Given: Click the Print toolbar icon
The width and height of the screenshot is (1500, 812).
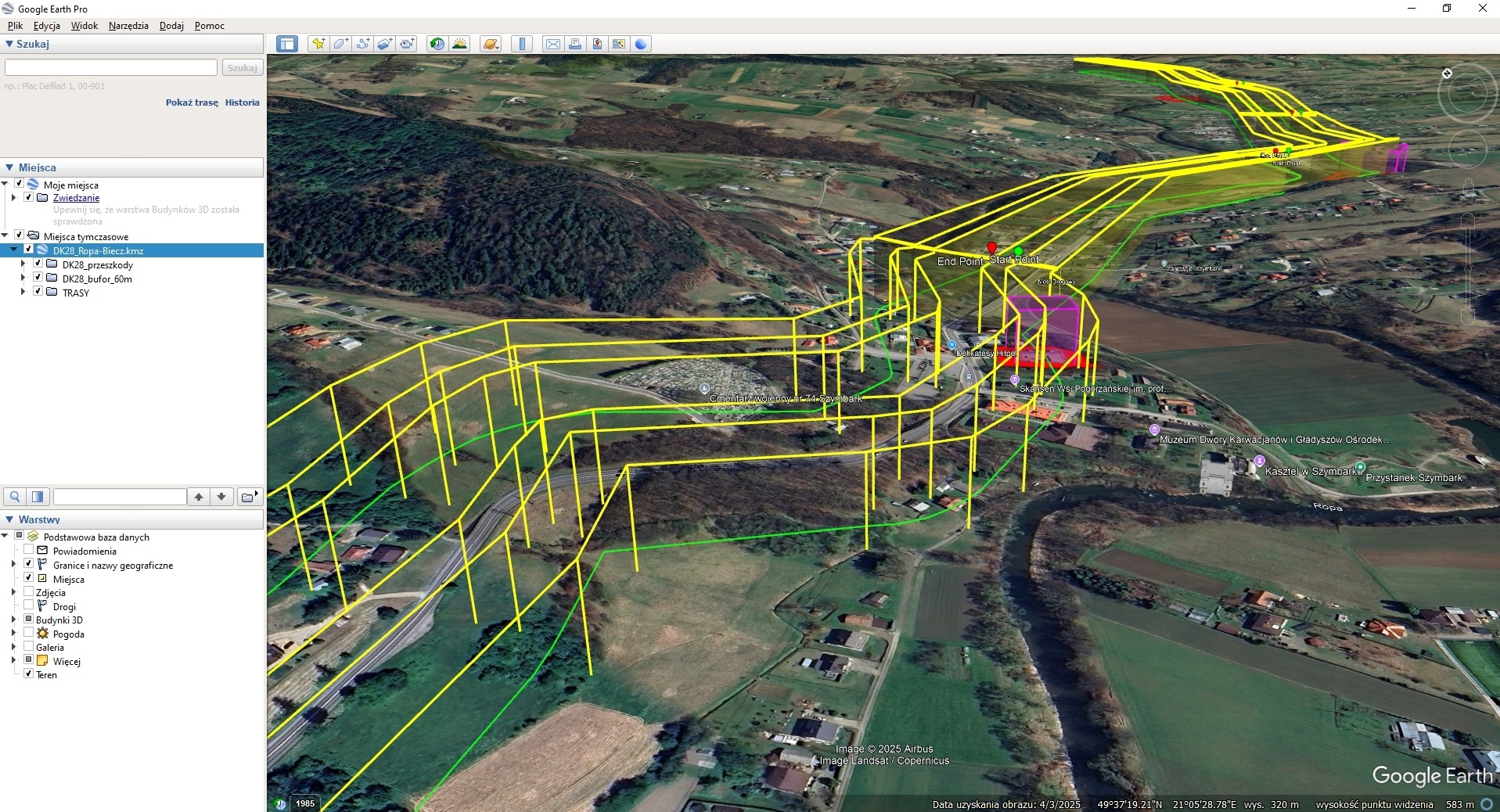Looking at the screenshot, I should [575, 44].
